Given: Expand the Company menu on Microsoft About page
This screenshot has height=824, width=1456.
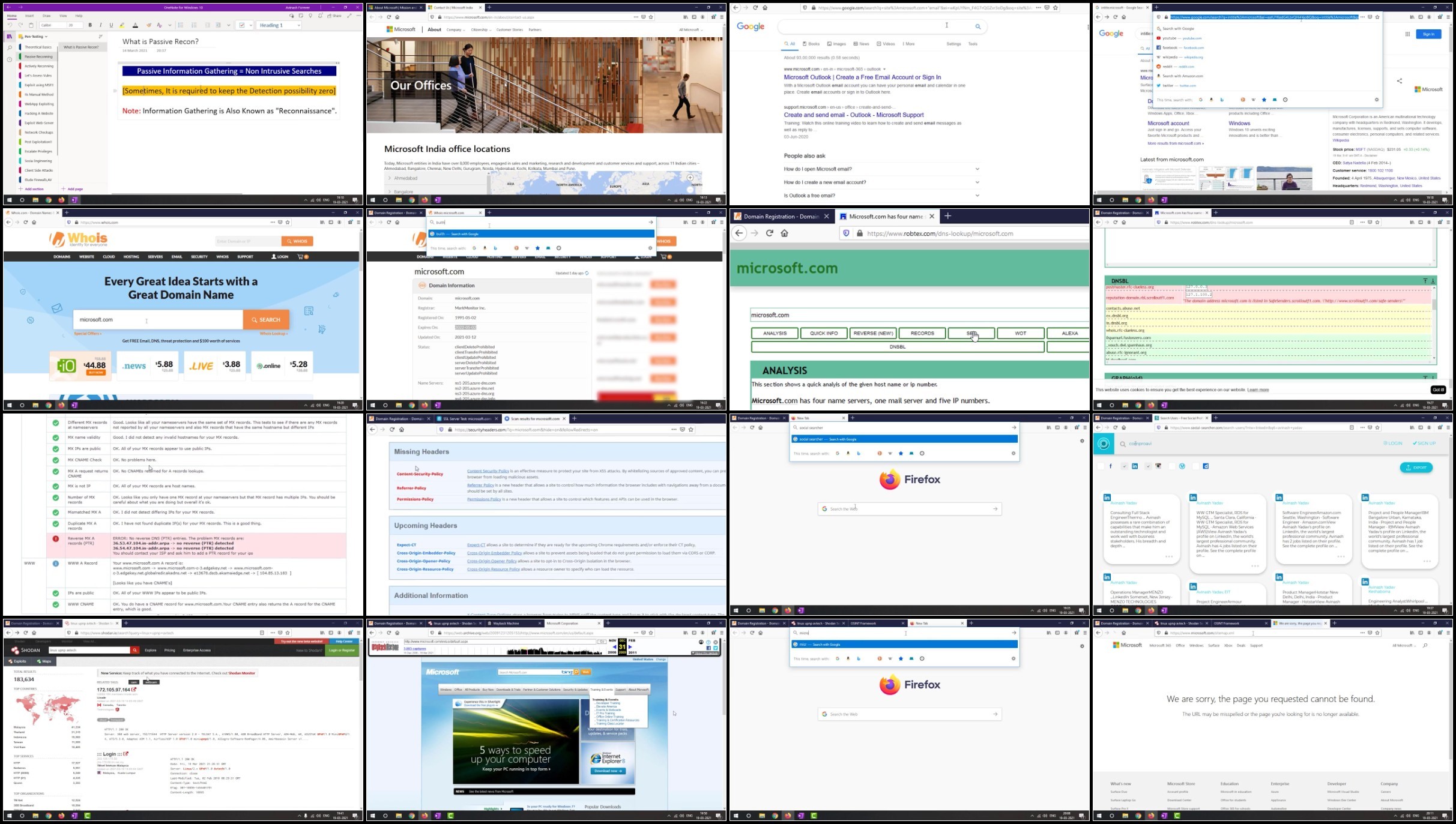Looking at the screenshot, I should 455,30.
